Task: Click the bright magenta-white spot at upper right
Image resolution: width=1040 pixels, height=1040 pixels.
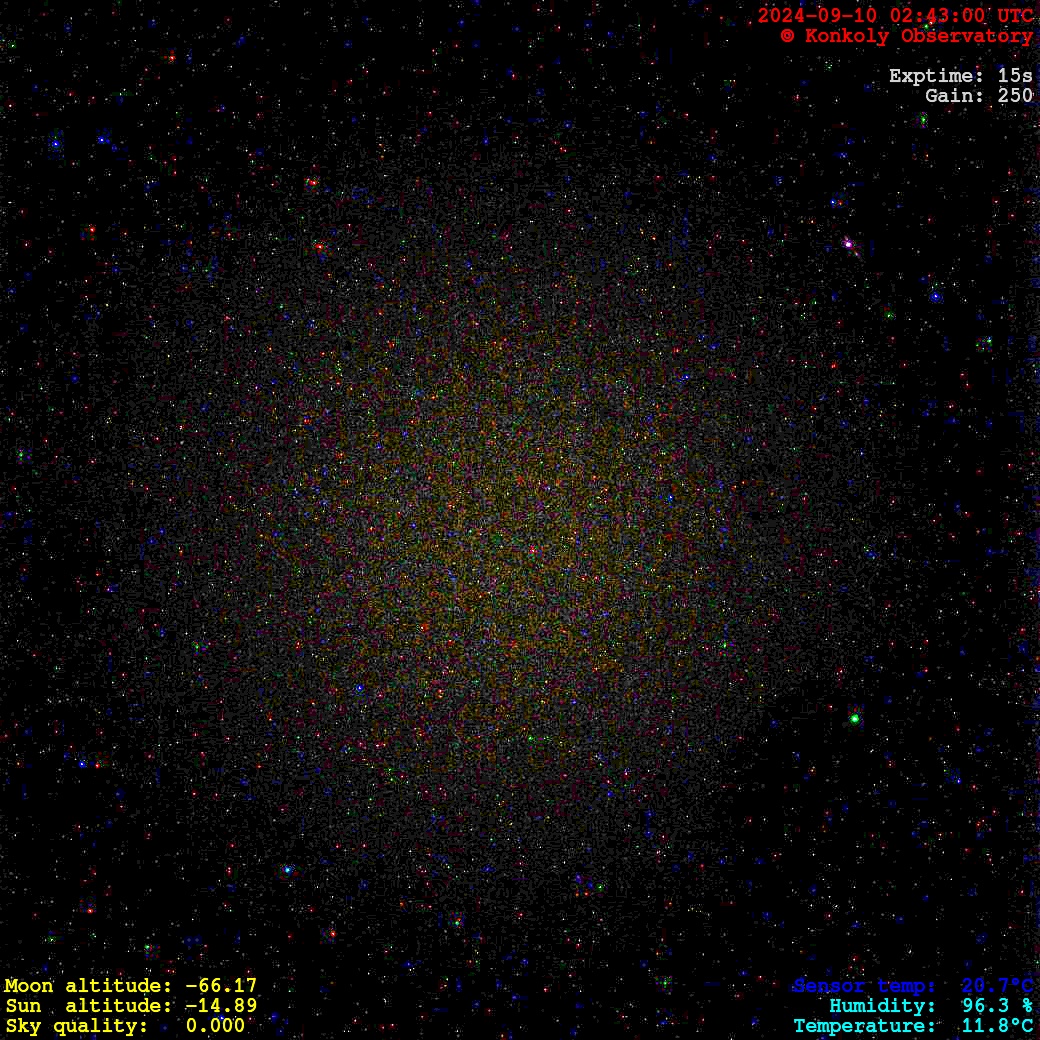Action: pyautogui.click(x=848, y=243)
